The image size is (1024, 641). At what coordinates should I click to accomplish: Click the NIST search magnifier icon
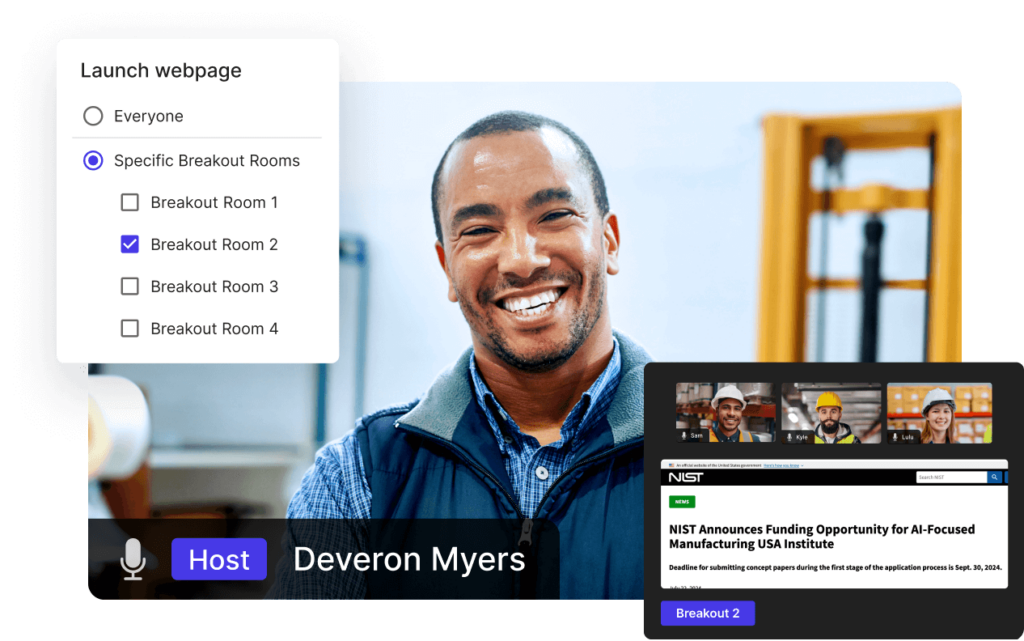pyautogui.click(x=993, y=477)
